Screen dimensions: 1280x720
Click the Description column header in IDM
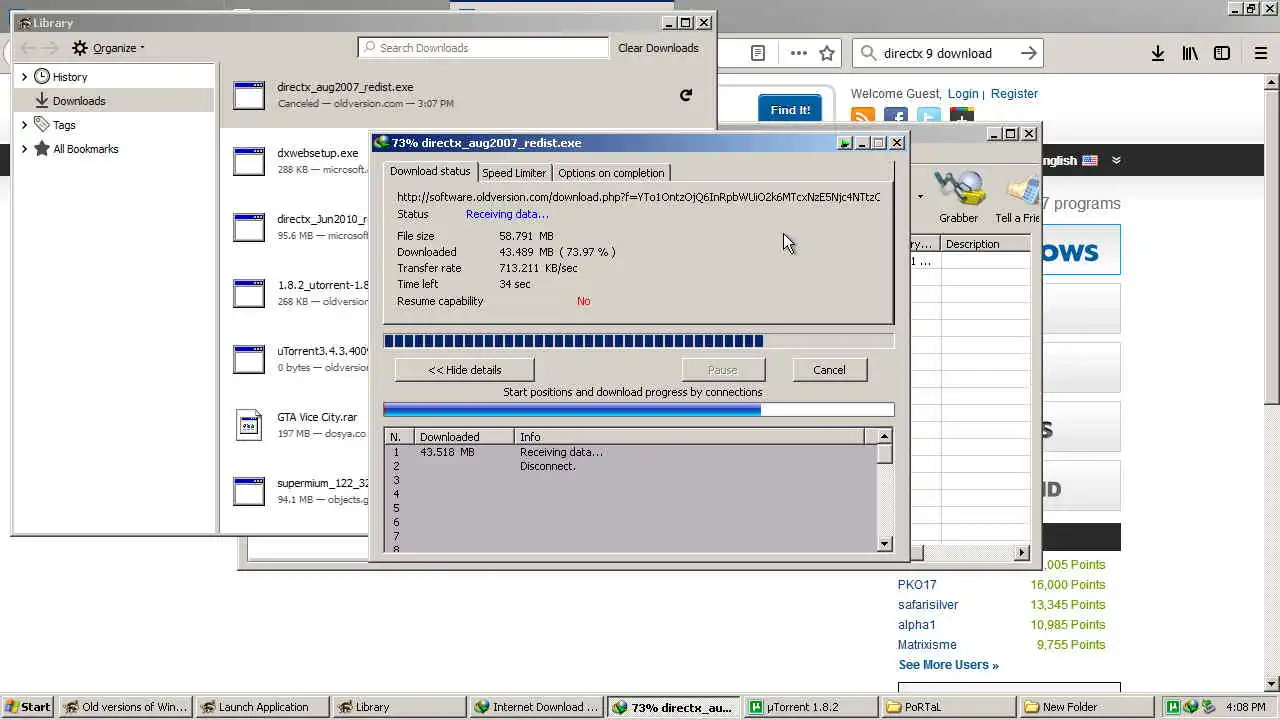tap(985, 244)
